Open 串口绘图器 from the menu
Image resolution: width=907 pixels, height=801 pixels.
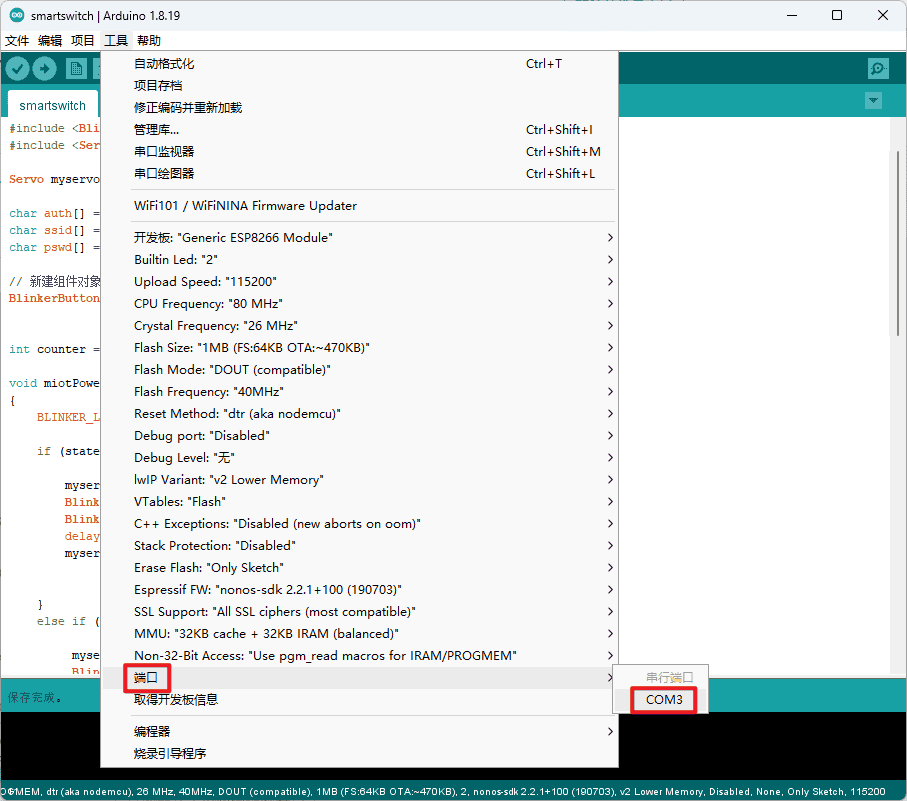tap(359, 174)
